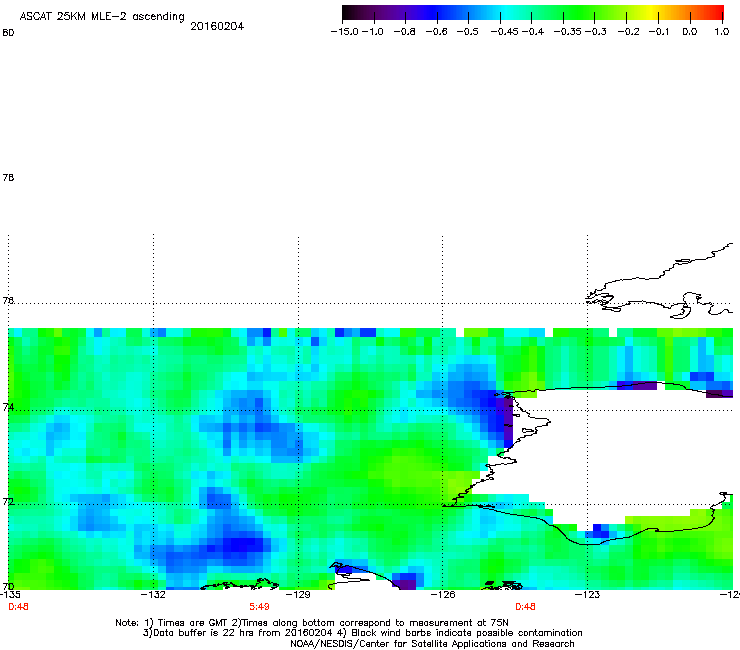This screenshot has height=650, width=740.
Task: Click the -126 longitude axis label
Action: pyautogui.click(x=443, y=595)
